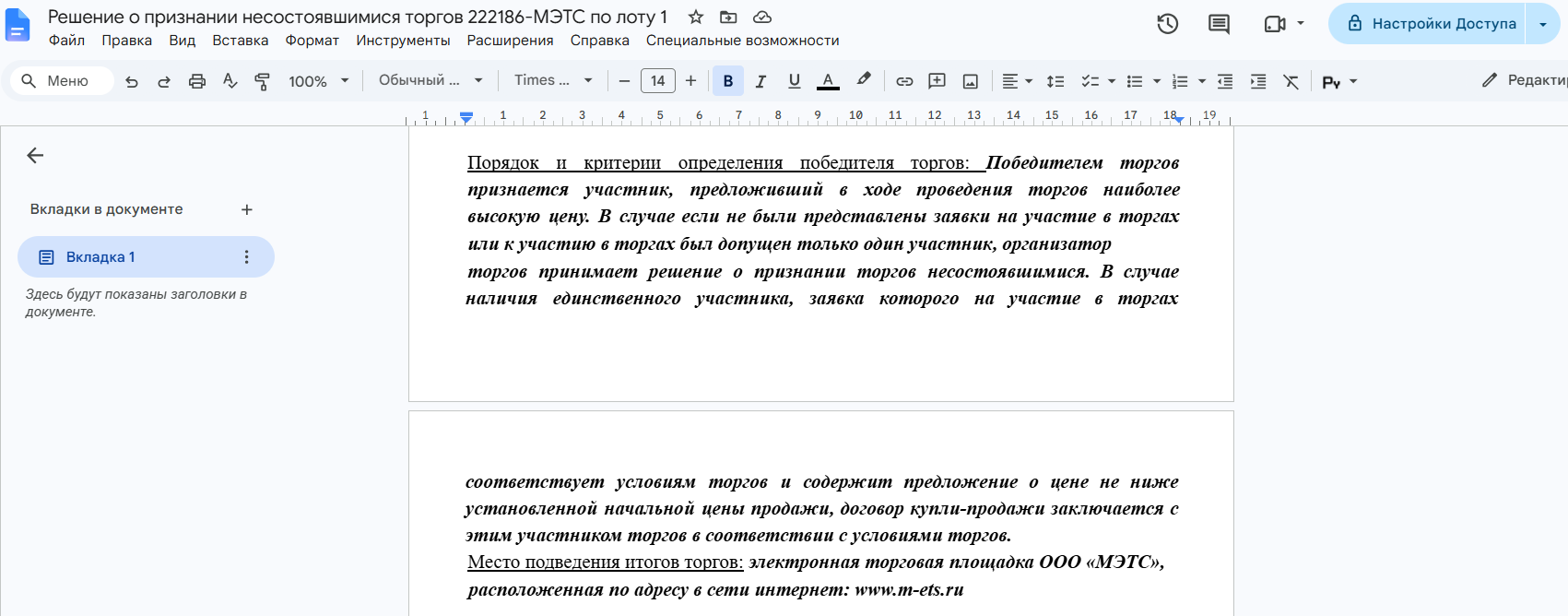This screenshot has height=616, width=1568.
Task: Click the underlined text Место подведения итогов торгов:
Action: click(x=605, y=562)
